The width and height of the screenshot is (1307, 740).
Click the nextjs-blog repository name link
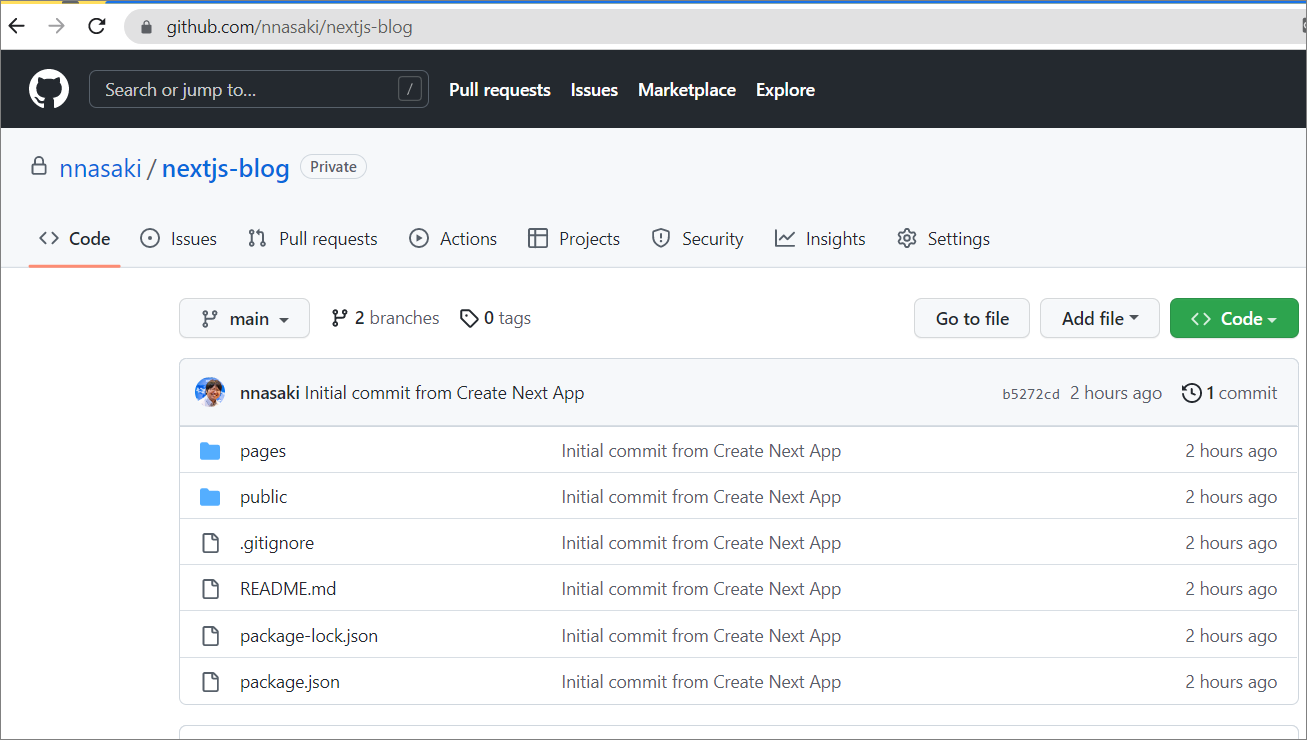tap(226, 168)
